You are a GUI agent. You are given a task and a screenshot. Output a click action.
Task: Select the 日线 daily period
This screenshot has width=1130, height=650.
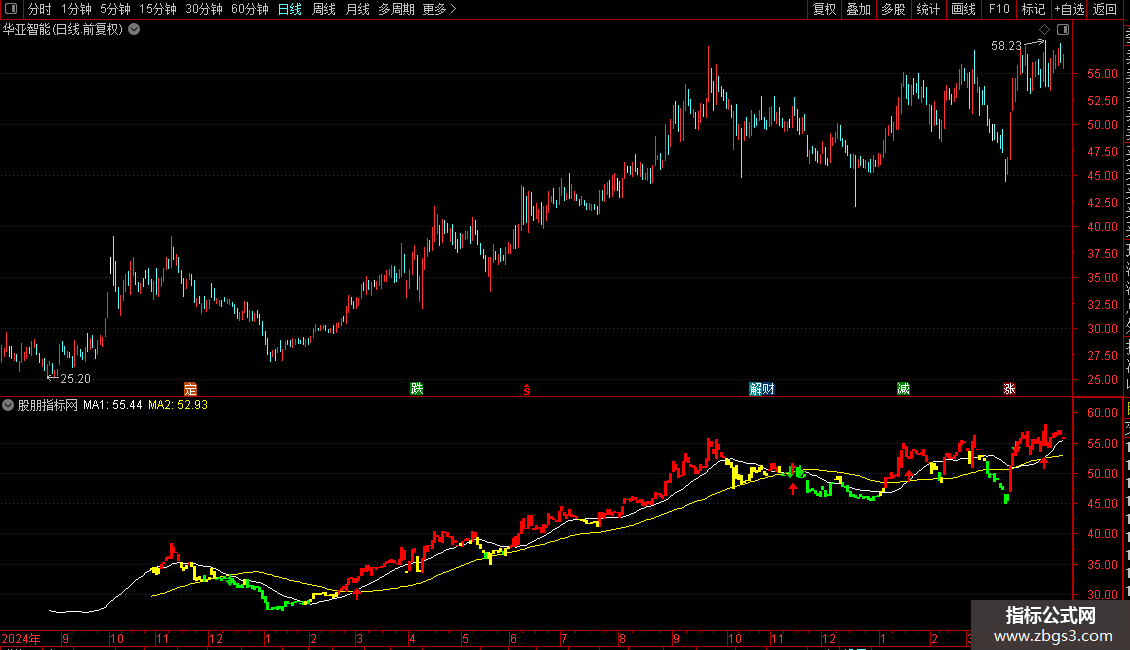click(x=290, y=9)
